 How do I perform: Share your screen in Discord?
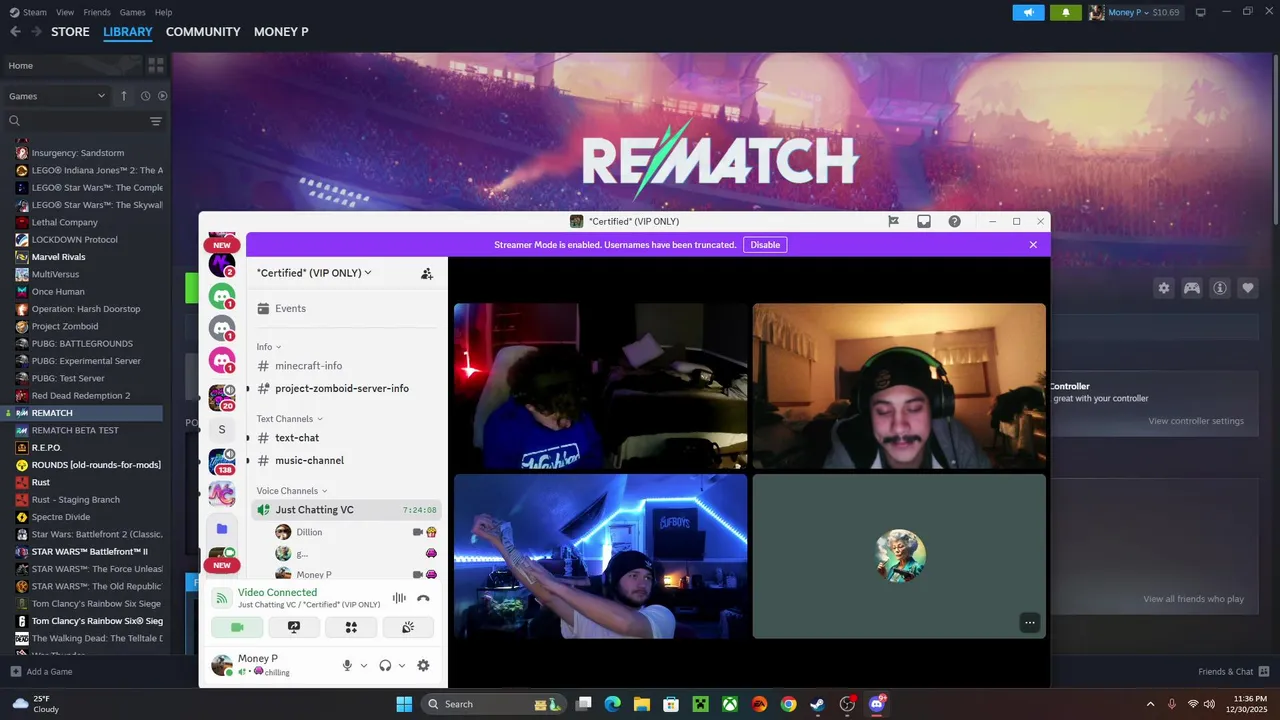(x=295, y=627)
